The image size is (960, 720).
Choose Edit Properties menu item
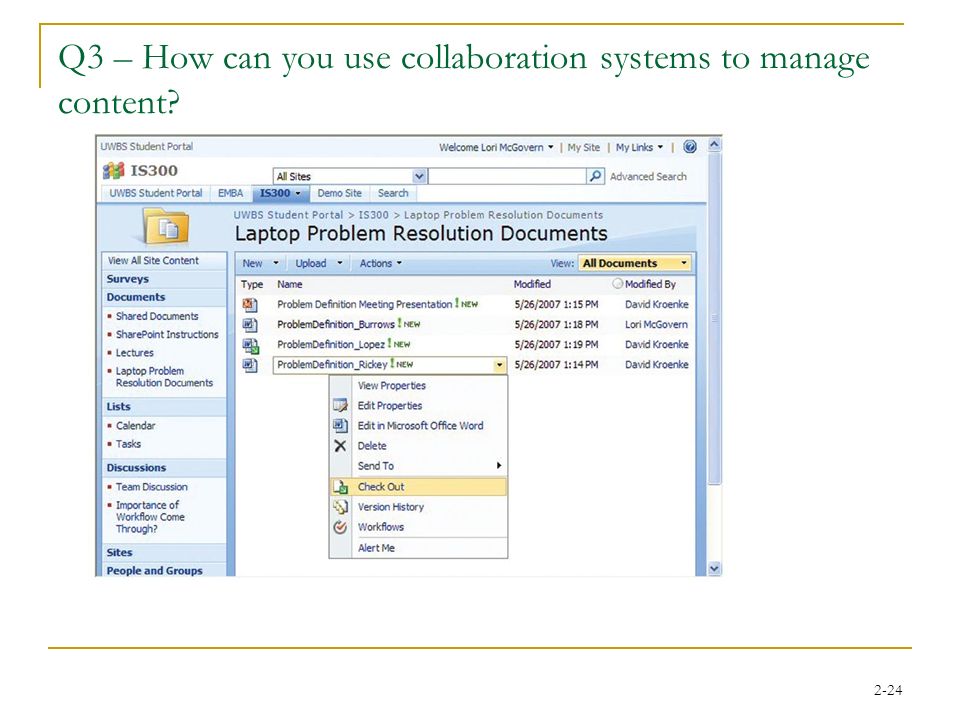pos(389,405)
